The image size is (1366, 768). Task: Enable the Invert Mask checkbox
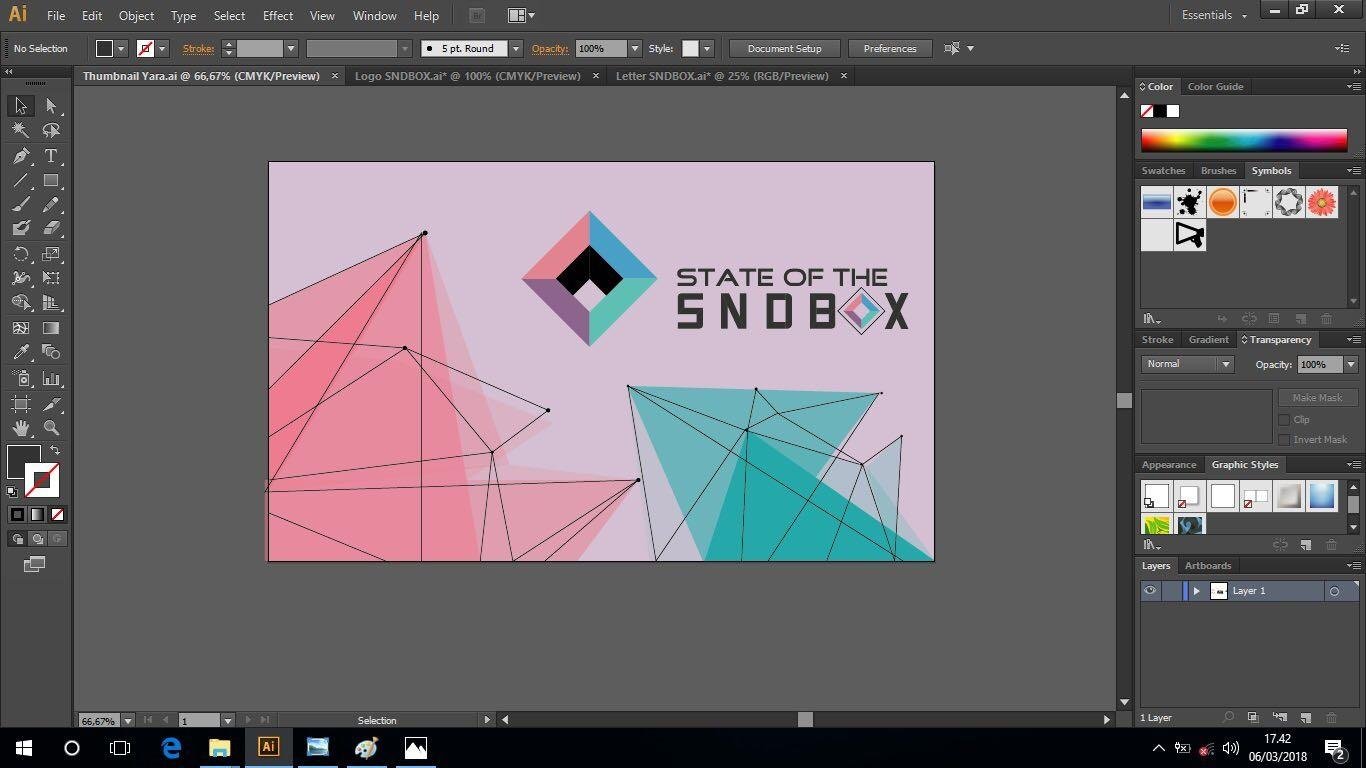[x=1285, y=440]
